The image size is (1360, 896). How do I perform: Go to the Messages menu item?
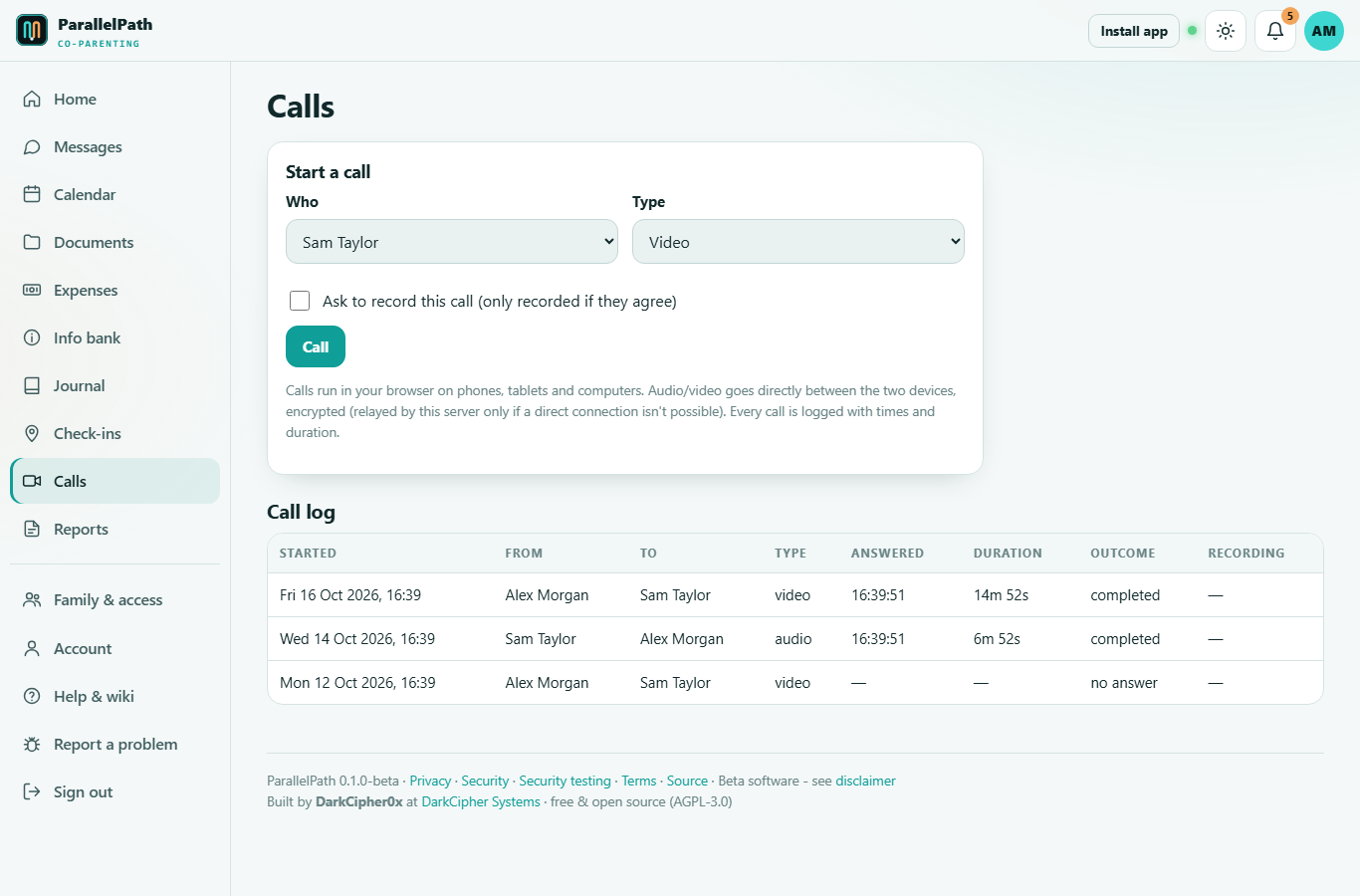click(x=114, y=146)
